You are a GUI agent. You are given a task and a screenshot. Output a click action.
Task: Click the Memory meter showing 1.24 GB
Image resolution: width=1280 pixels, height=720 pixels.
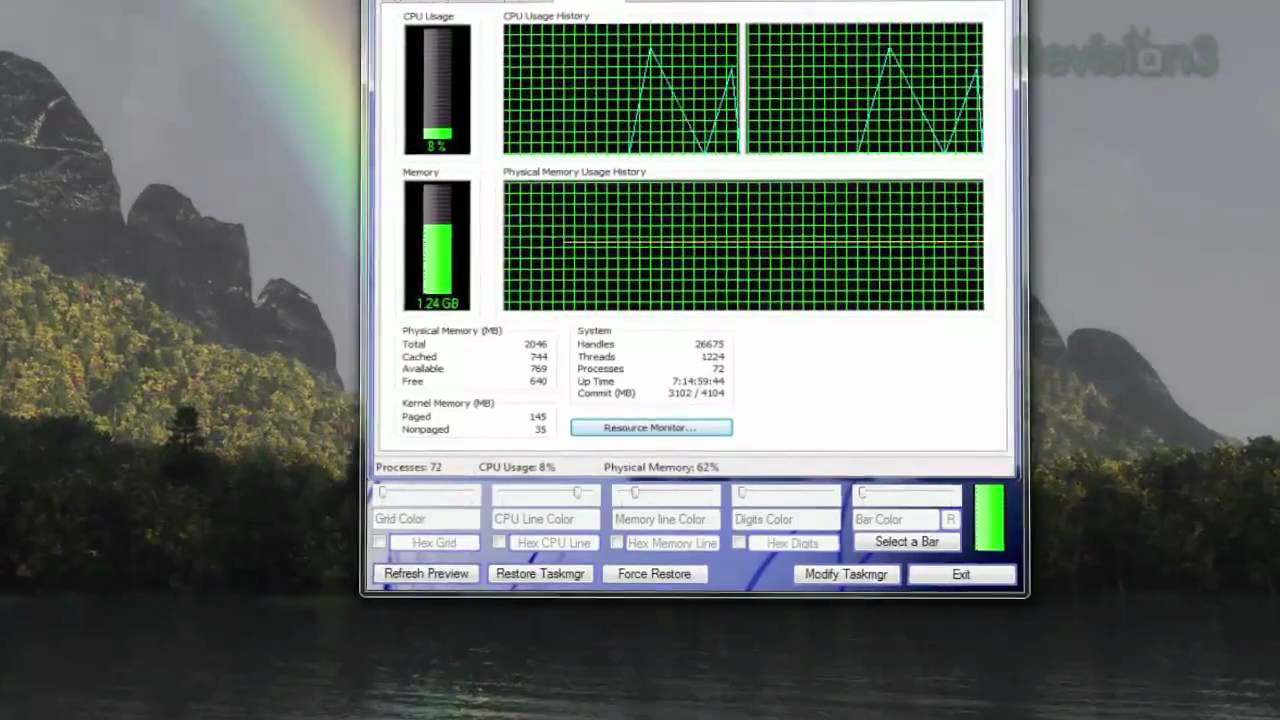tap(437, 246)
